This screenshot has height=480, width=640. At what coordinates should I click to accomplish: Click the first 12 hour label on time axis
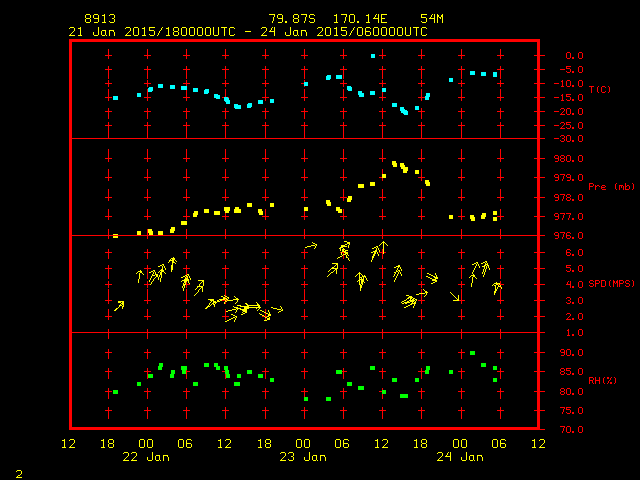click(x=68, y=444)
